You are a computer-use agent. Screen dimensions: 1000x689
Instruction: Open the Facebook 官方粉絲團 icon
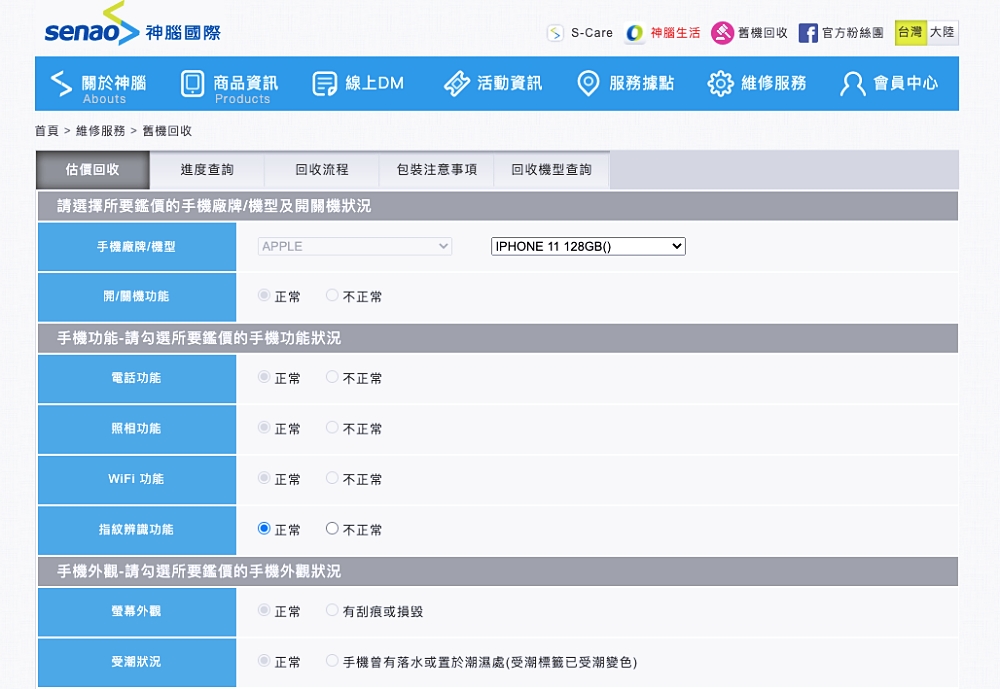(x=808, y=33)
